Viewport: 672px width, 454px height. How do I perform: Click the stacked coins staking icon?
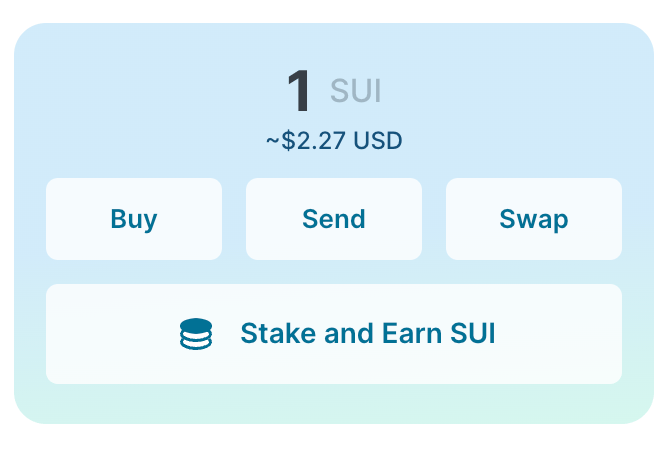[196, 334]
